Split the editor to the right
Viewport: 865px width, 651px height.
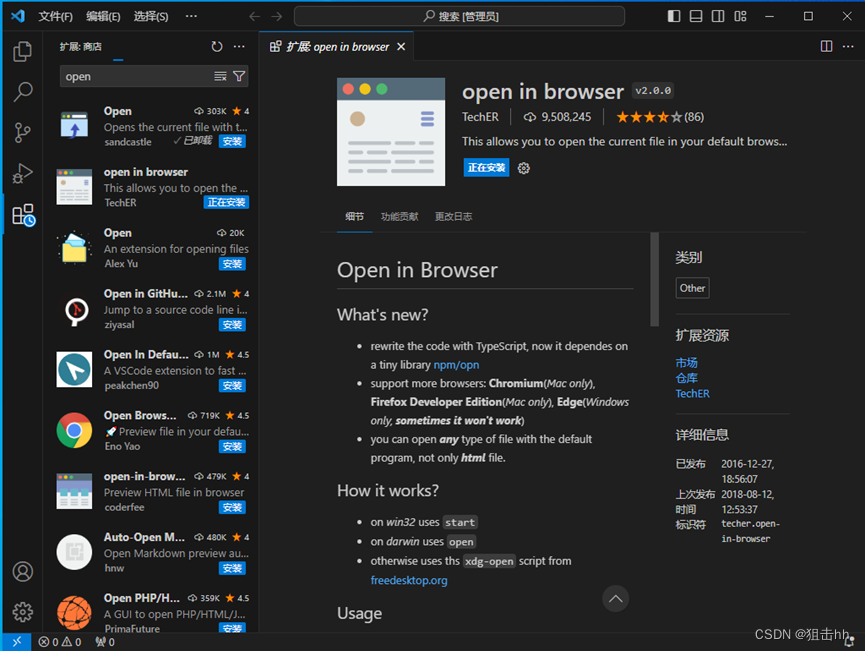(826, 46)
